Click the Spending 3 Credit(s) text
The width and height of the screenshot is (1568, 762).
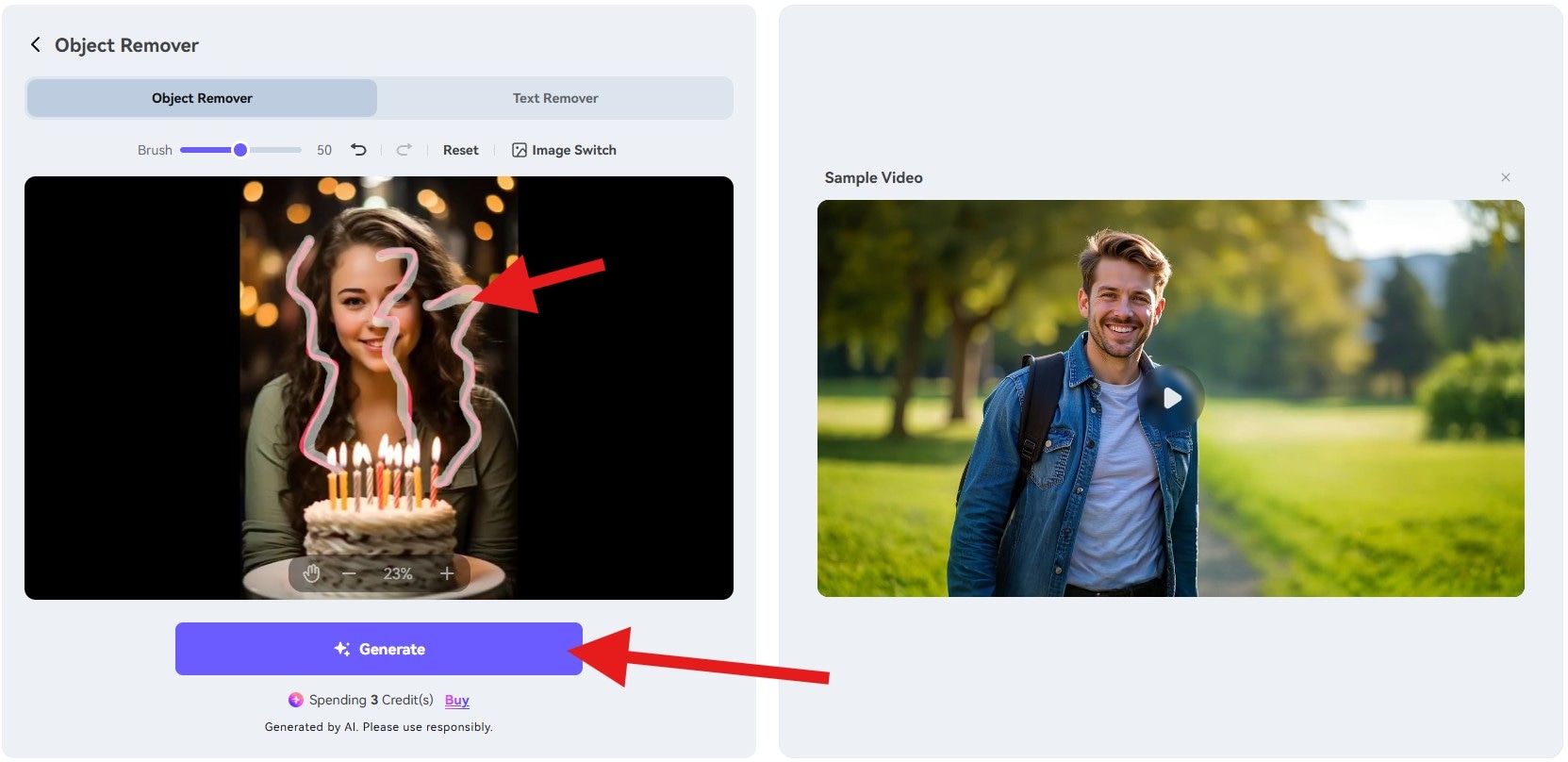pyautogui.click(x=371, y=700)
